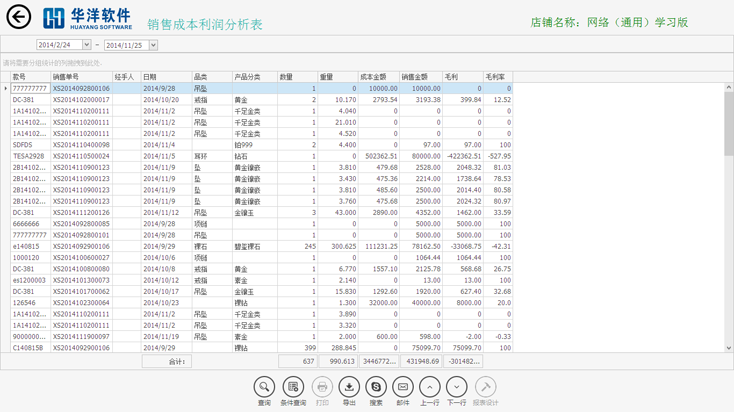Sort by the 毛利 column header
734x412 pixels.
(463, 77)
